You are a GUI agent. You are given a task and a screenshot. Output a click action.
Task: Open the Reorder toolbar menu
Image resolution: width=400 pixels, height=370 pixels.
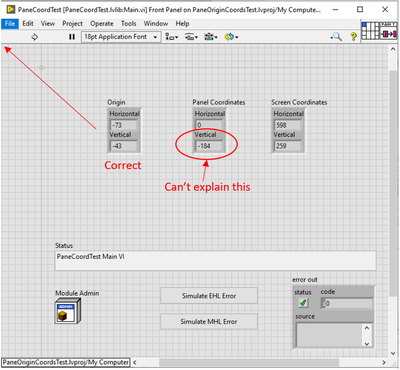click(x=231, y=37)
